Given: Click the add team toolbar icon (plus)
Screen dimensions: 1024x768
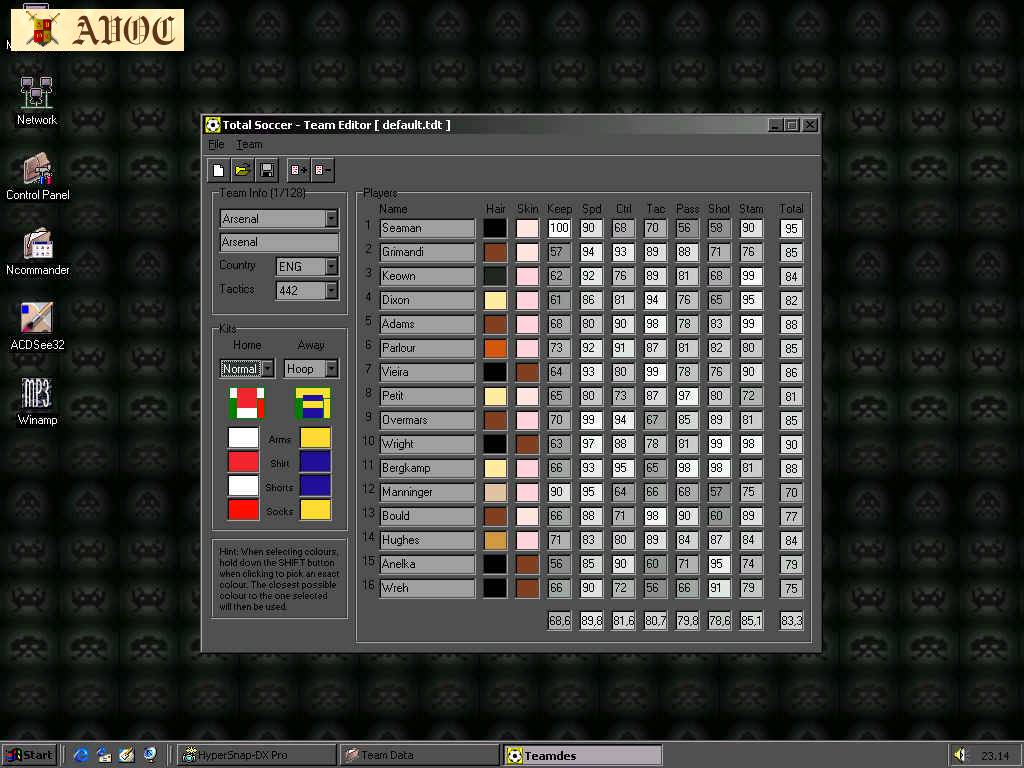Looking at the screenshot, I should click(298, 170).
